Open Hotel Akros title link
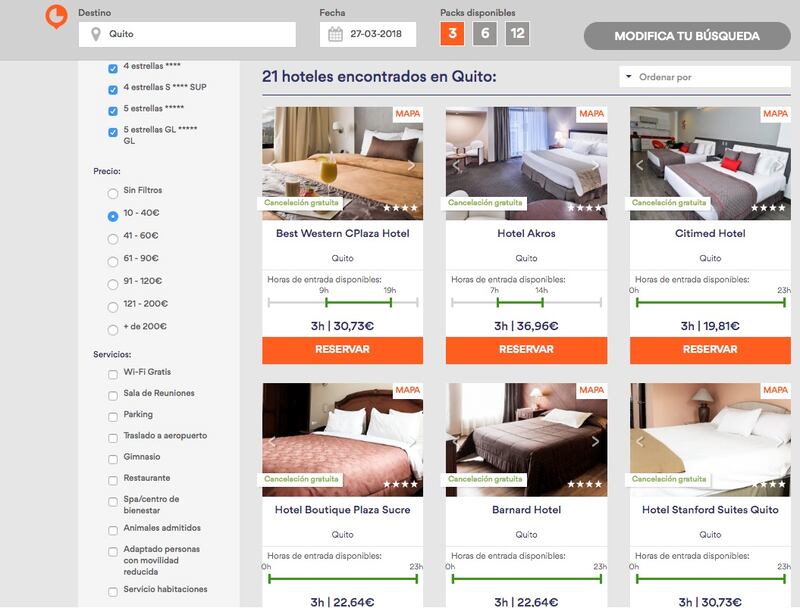This screenshot has height=608, width=800. (527, 234)
